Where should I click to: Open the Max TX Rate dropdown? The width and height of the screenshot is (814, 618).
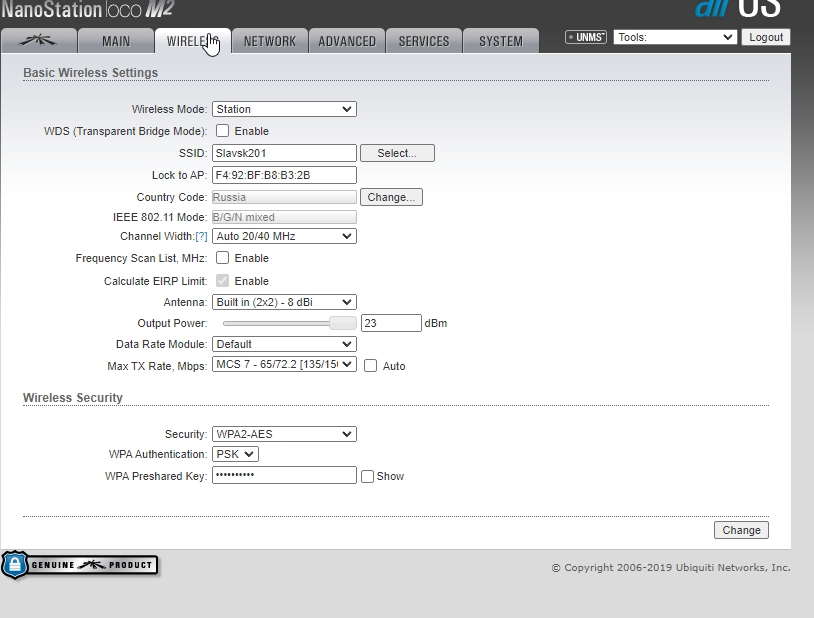point(284,365)
